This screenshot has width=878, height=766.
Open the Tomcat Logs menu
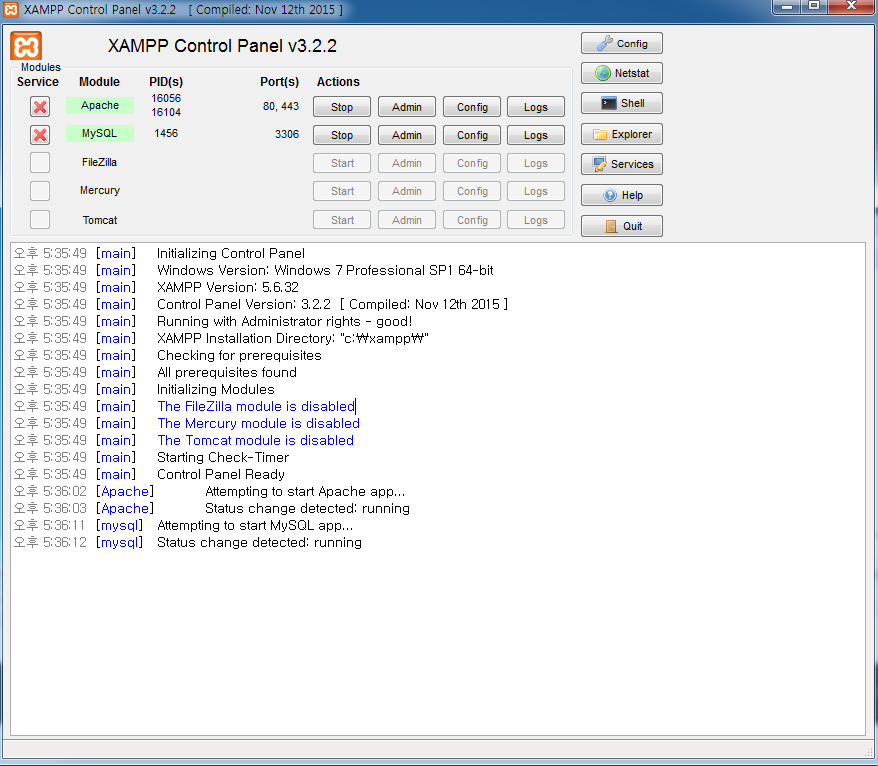click(536, 220)
